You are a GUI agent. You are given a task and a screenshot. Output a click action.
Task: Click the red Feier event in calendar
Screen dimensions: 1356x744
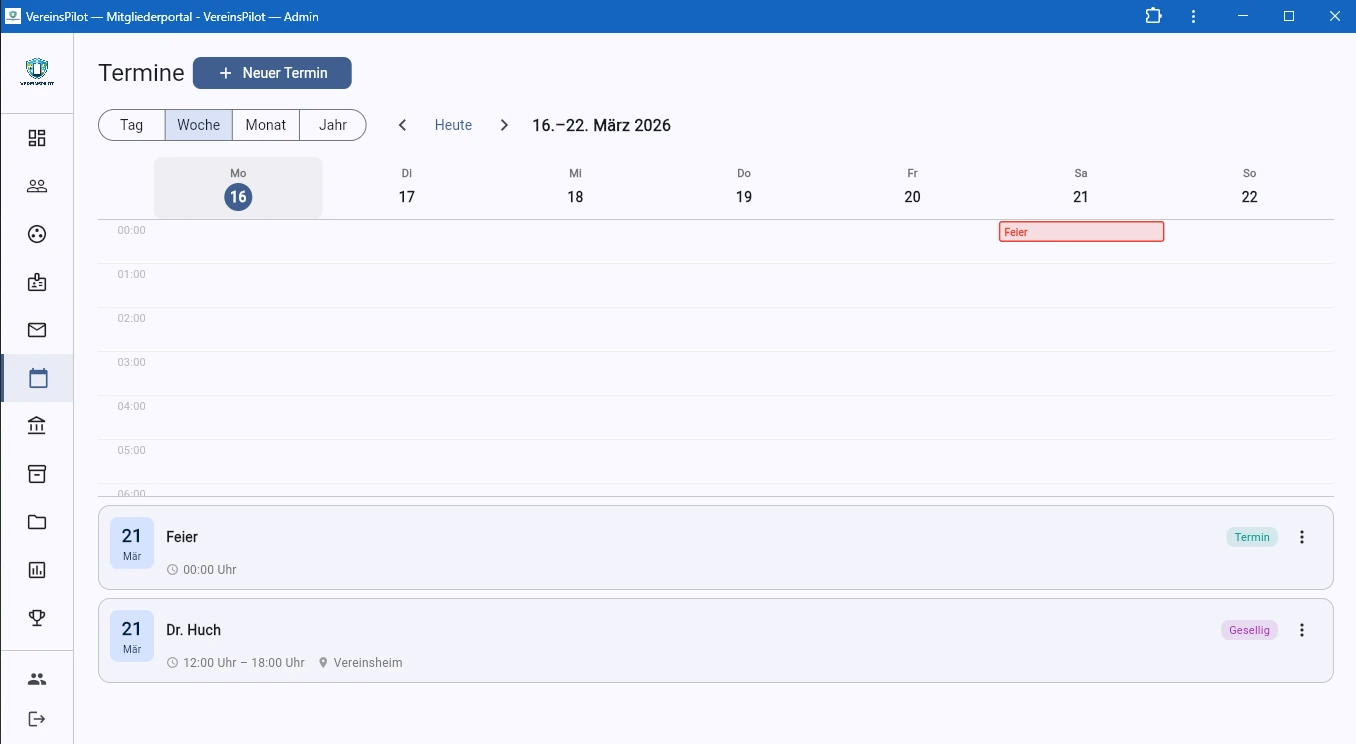[1081, 232]
